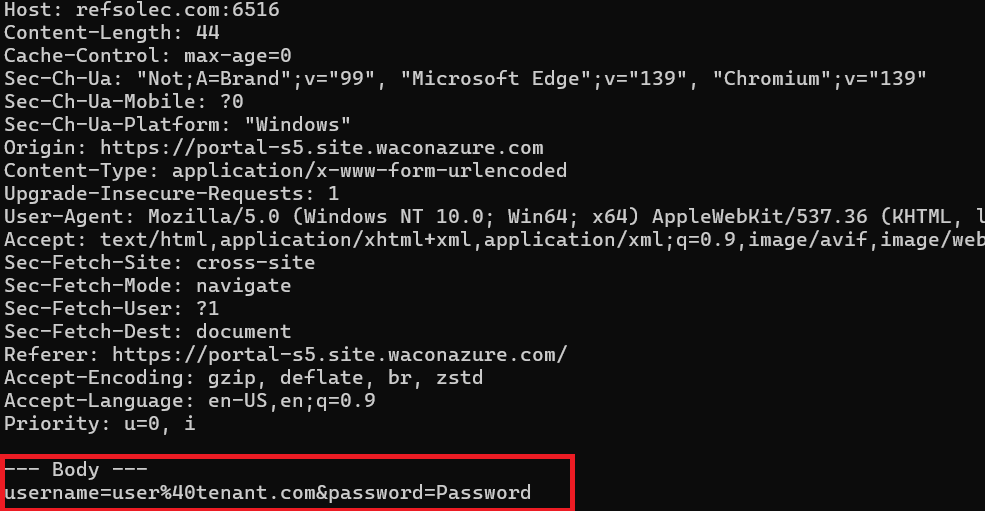Open the Referer URL link

coord(339,354)
